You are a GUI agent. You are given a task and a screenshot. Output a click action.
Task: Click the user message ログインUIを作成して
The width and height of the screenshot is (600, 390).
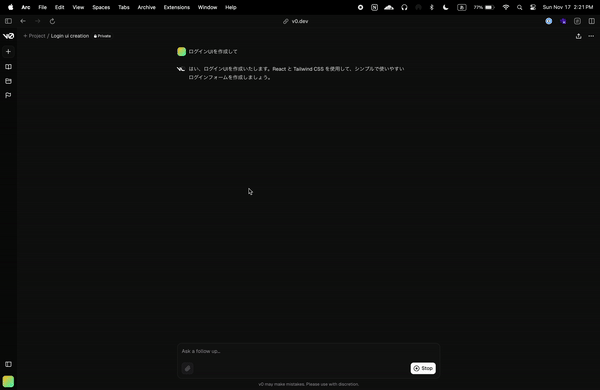coord(213,51)
